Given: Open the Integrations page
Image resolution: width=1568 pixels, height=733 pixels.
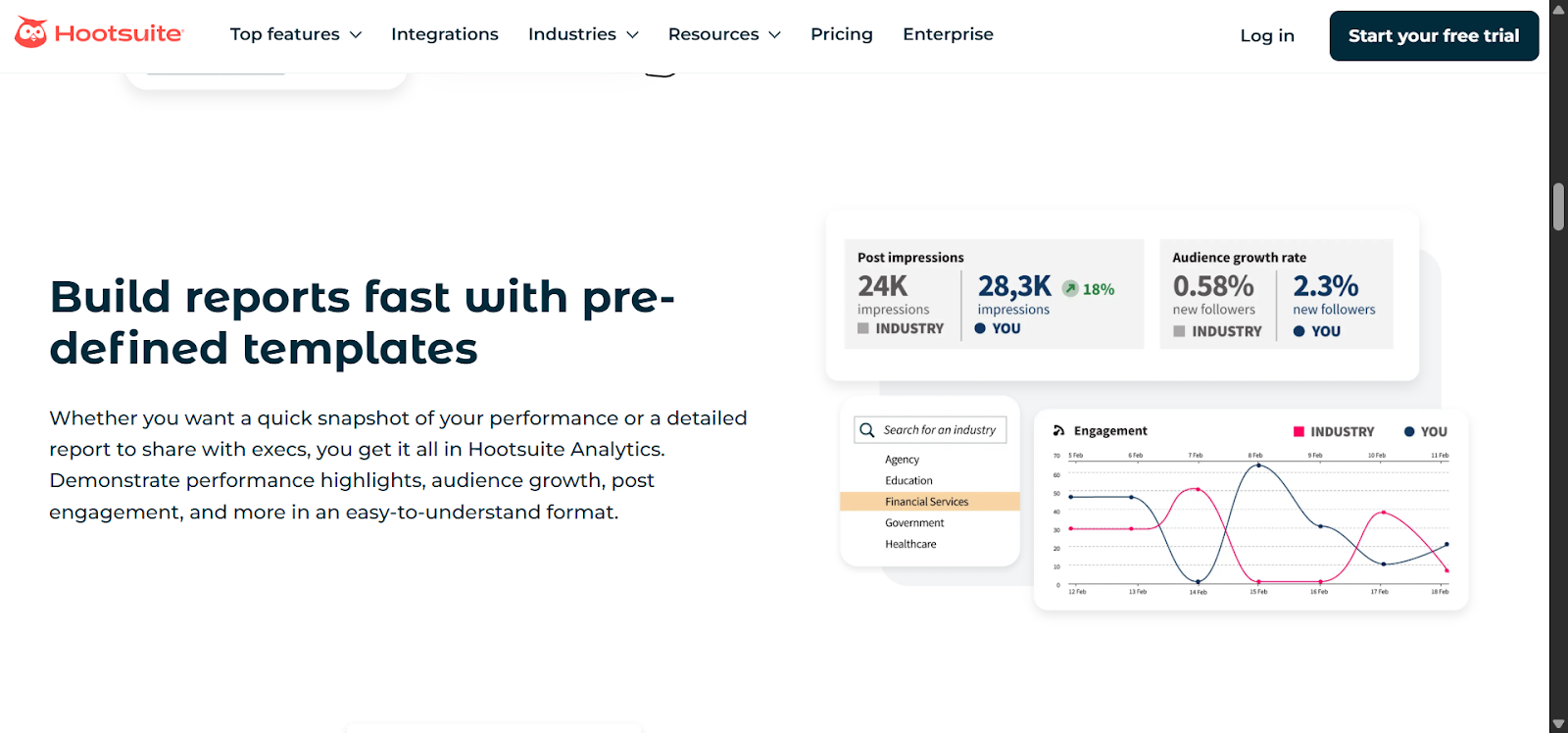Looking at the screenshot, I should [445, 34].
